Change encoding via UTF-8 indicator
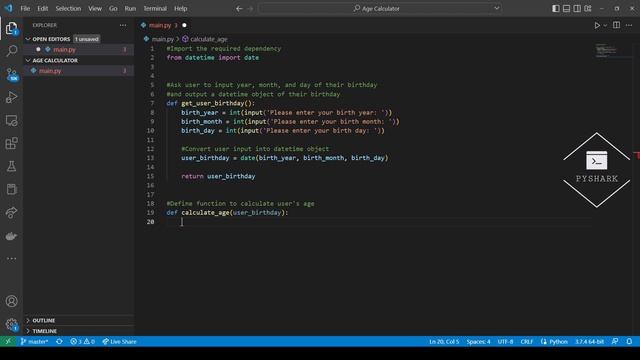Screen dimensions: 640x360 505,341
